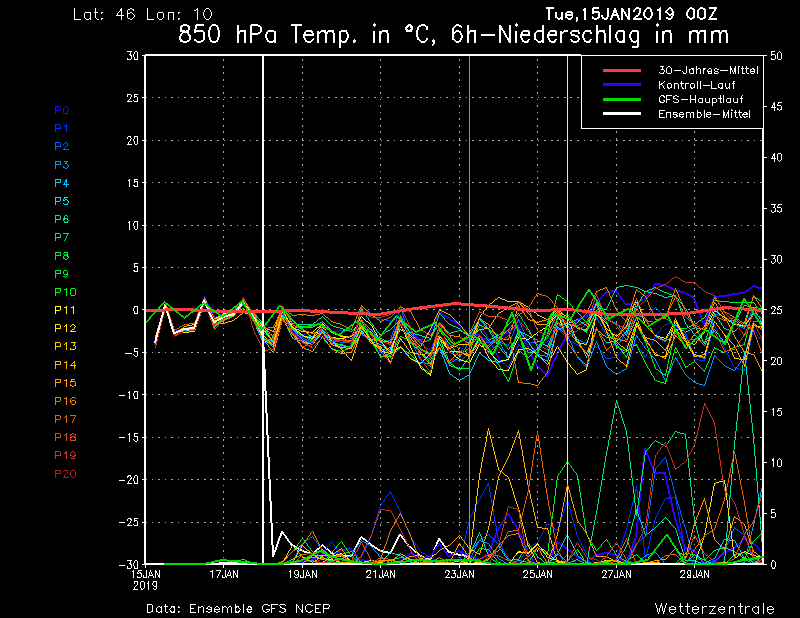800x618 pixels.
Task: Click the 29JAN x-axis label
Action: [694, 575]
